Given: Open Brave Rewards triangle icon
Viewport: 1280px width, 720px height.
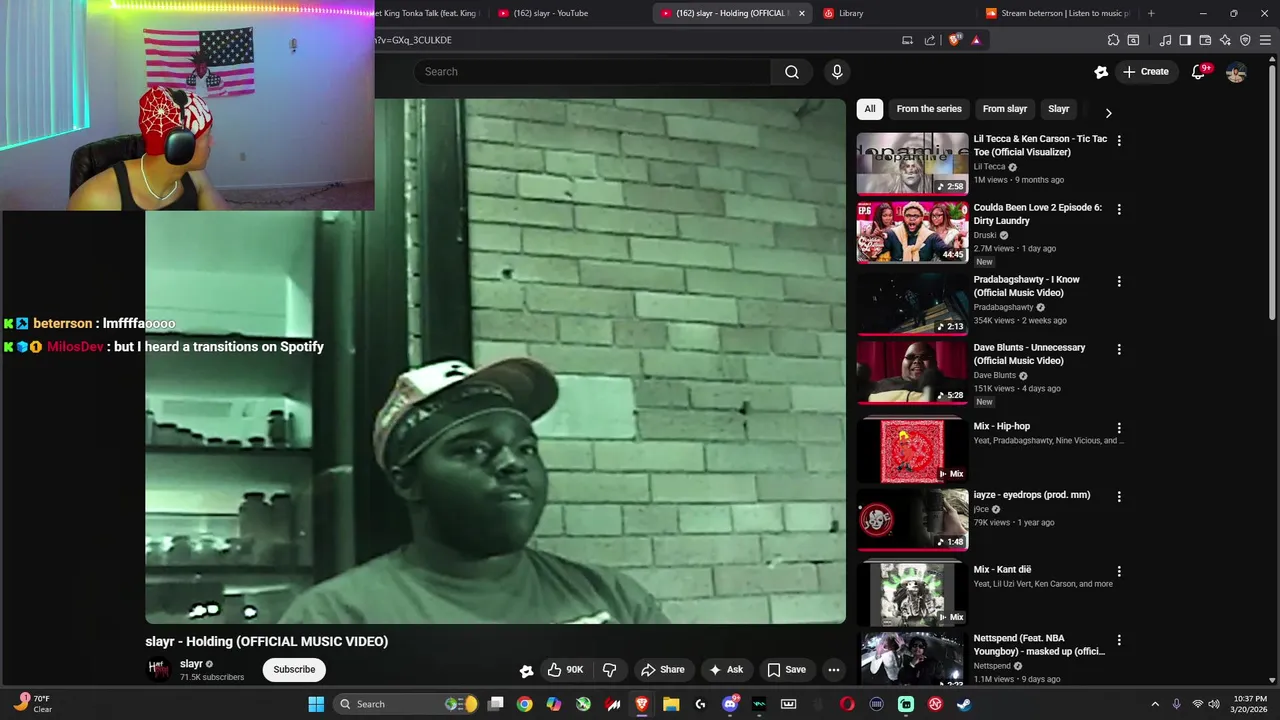Looking at the screenshot, I should tap(976, 40).
